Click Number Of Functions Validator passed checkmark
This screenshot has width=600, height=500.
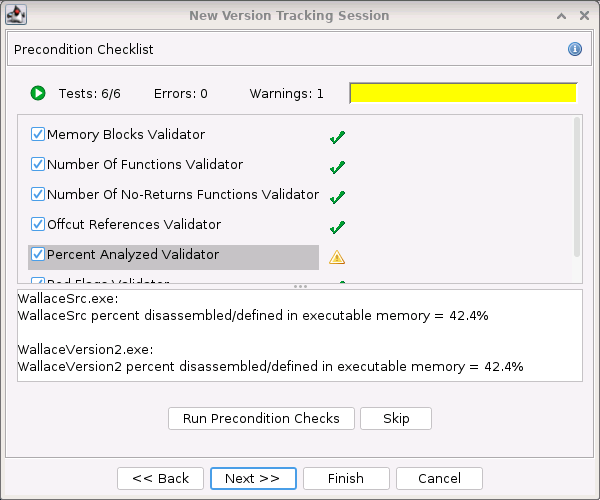(337, 167)
